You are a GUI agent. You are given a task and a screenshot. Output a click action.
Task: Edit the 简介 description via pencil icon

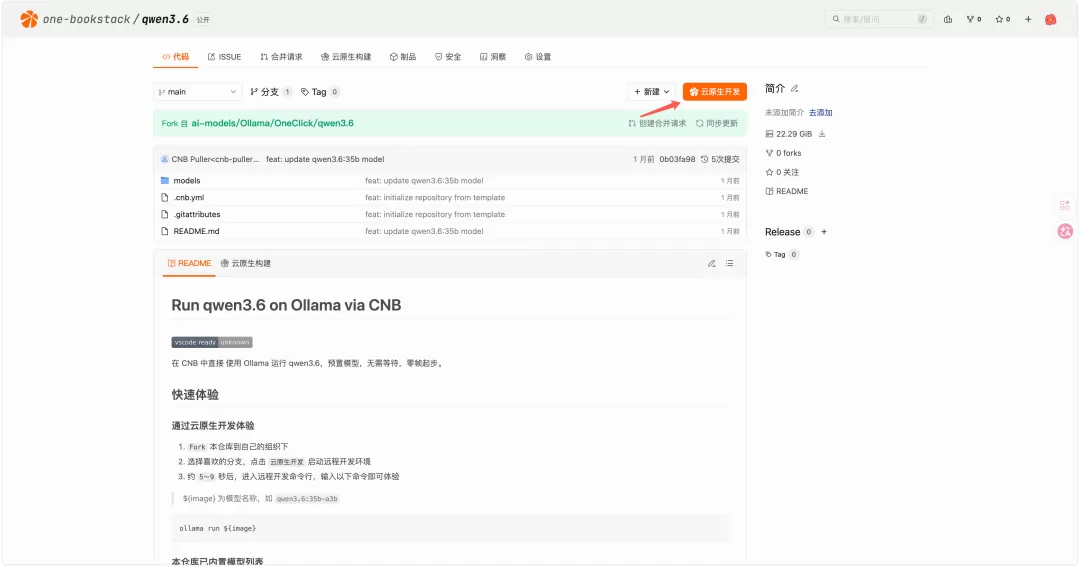(x=795, y=88)
